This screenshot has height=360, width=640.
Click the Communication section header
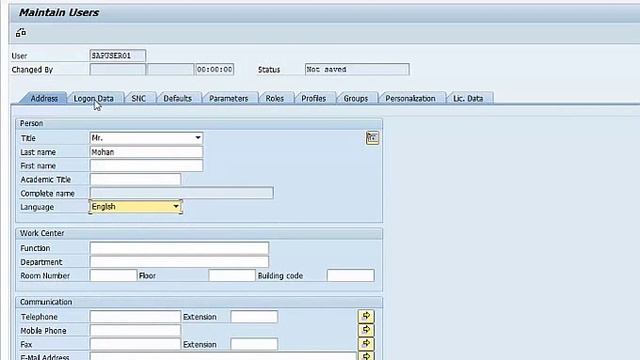(x=46, y=302)
